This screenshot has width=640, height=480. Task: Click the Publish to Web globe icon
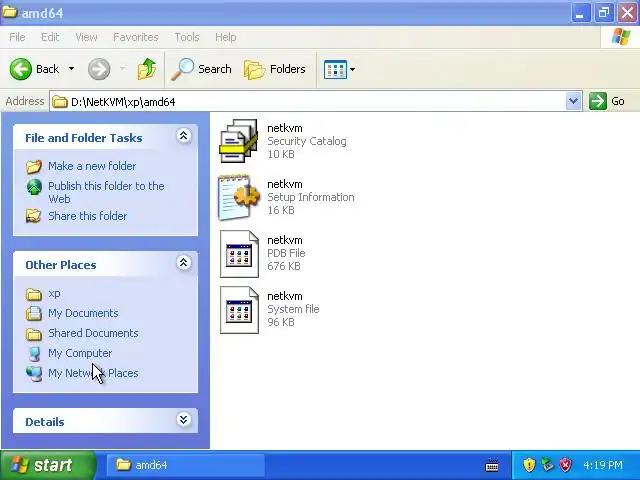34,187
